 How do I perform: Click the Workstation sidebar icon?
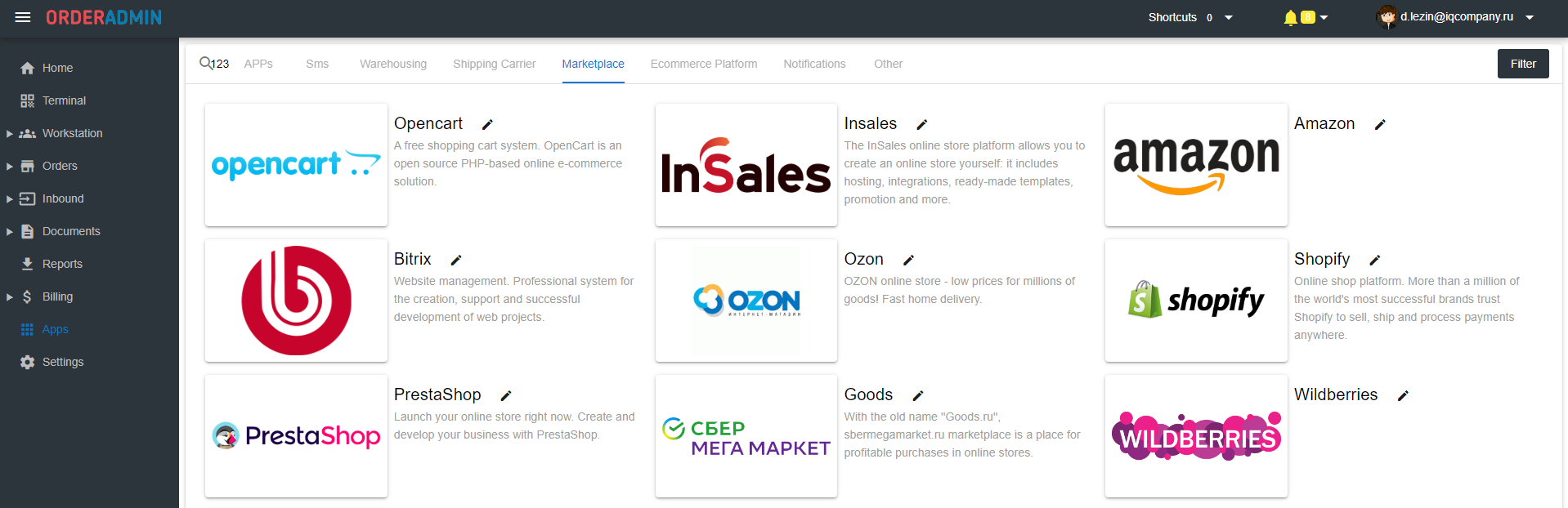27,133
